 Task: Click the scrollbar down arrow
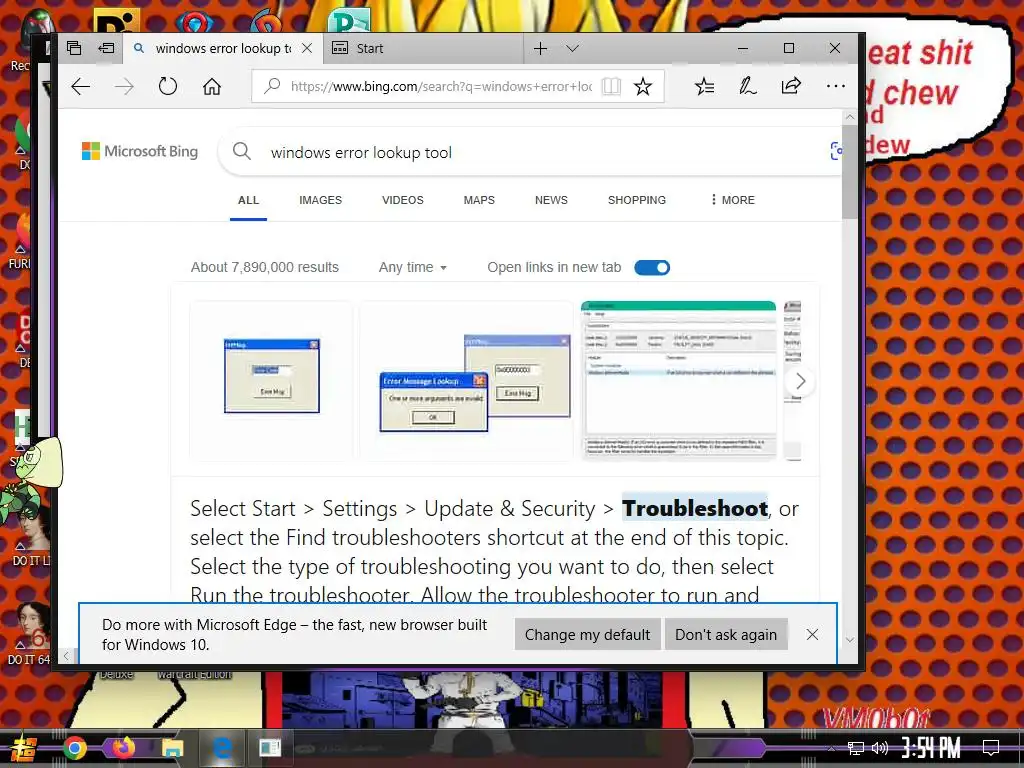point(849,640)
